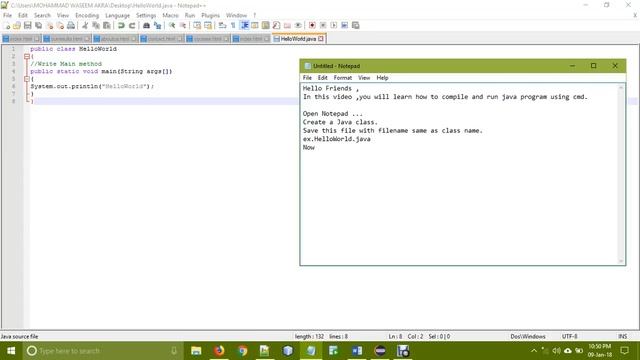Screen dimensions: 640x360
Task: Open Find with the binoculars icon
Action: 146,25
